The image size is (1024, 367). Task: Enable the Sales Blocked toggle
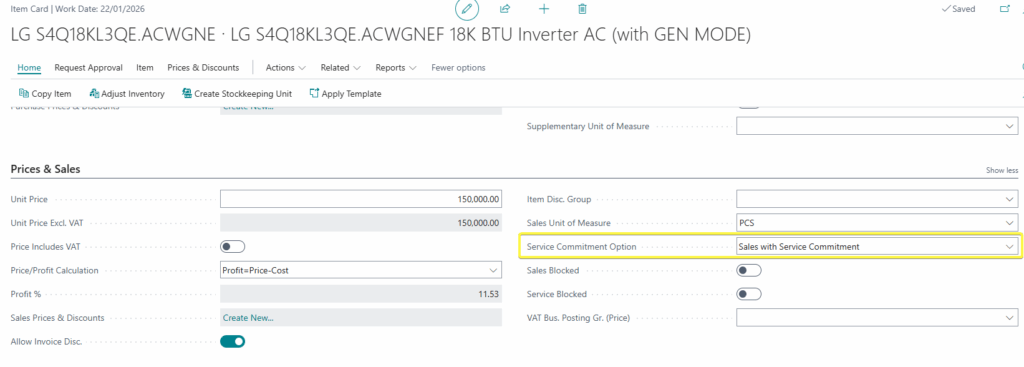coord(748,270)
